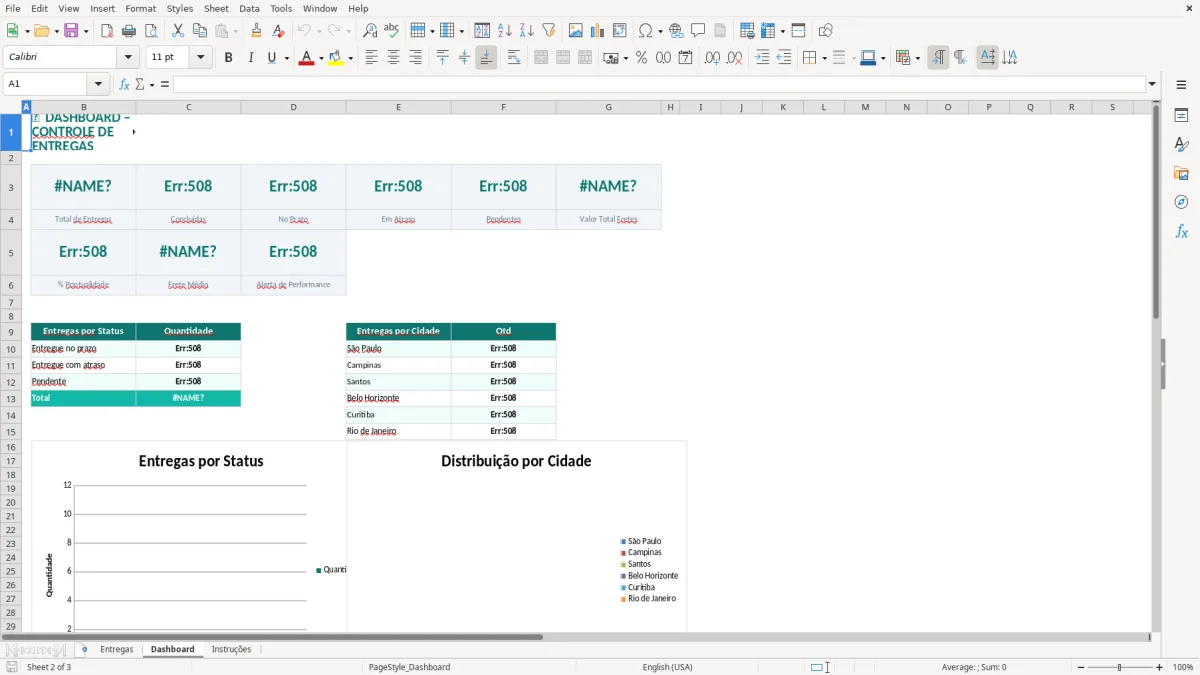The image size is (1200, 675).
Task: Click Increase Indent icon
Action: point(762,58)
